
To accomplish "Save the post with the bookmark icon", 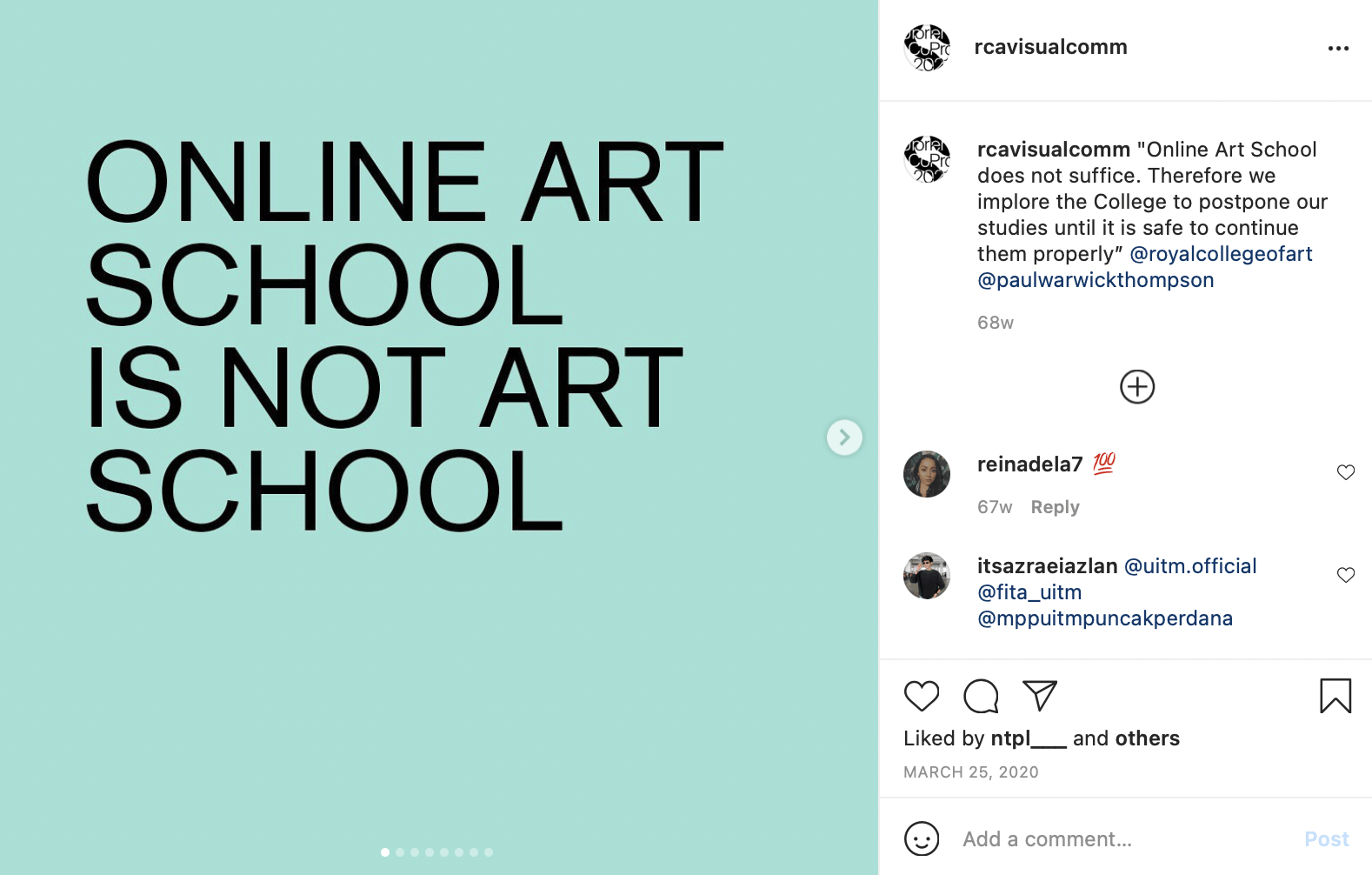I will pyautogui.click(x=1335, y=696).
